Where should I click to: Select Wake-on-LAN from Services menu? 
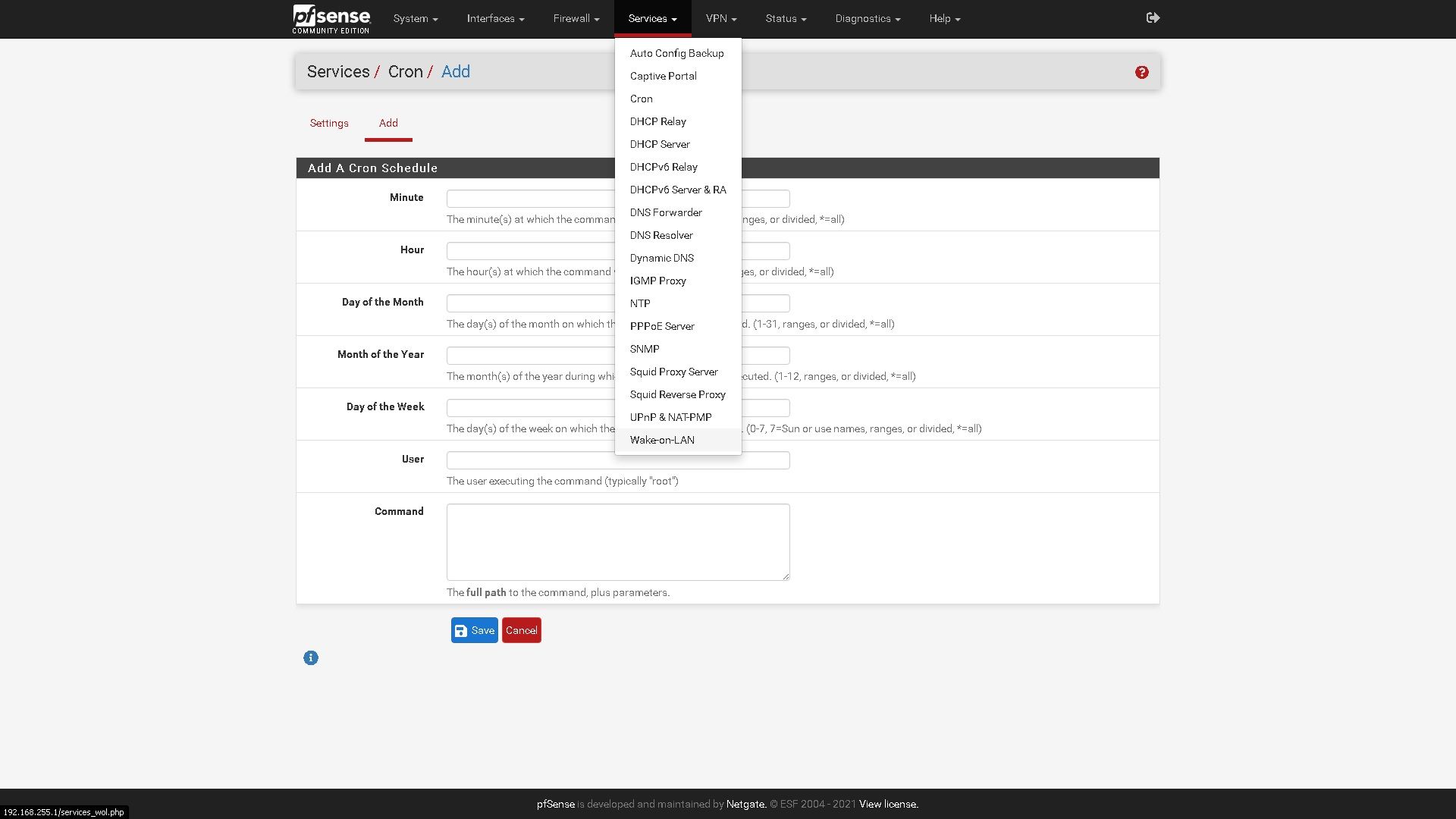coord(662,440)
